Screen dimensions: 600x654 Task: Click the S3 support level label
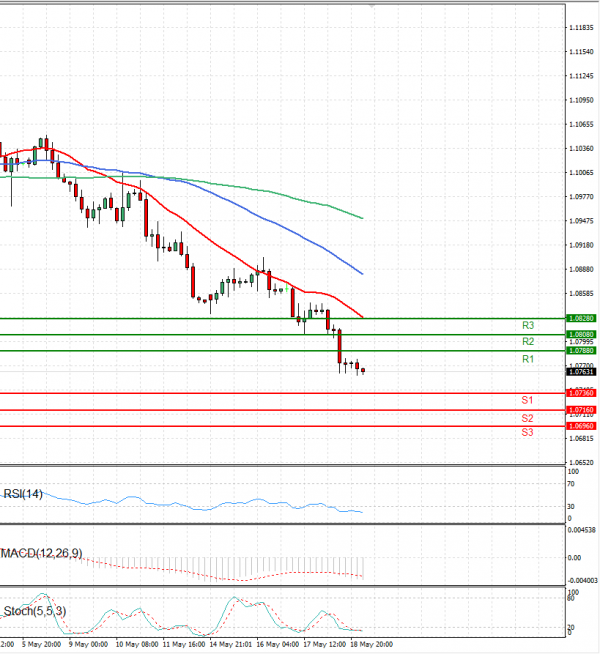pyautogui.click(x=527, y=433)
